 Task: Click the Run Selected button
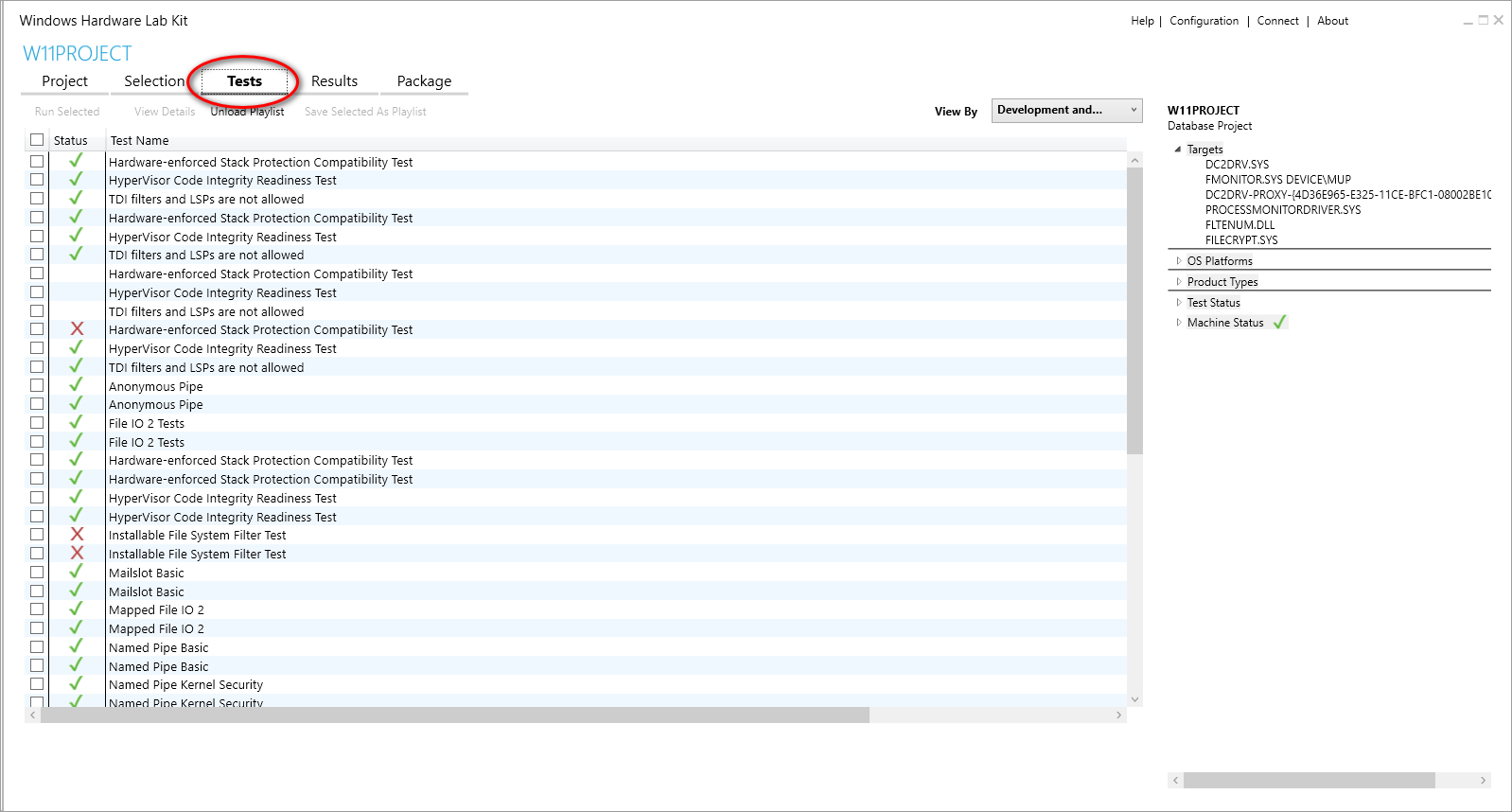coord(67,112)
